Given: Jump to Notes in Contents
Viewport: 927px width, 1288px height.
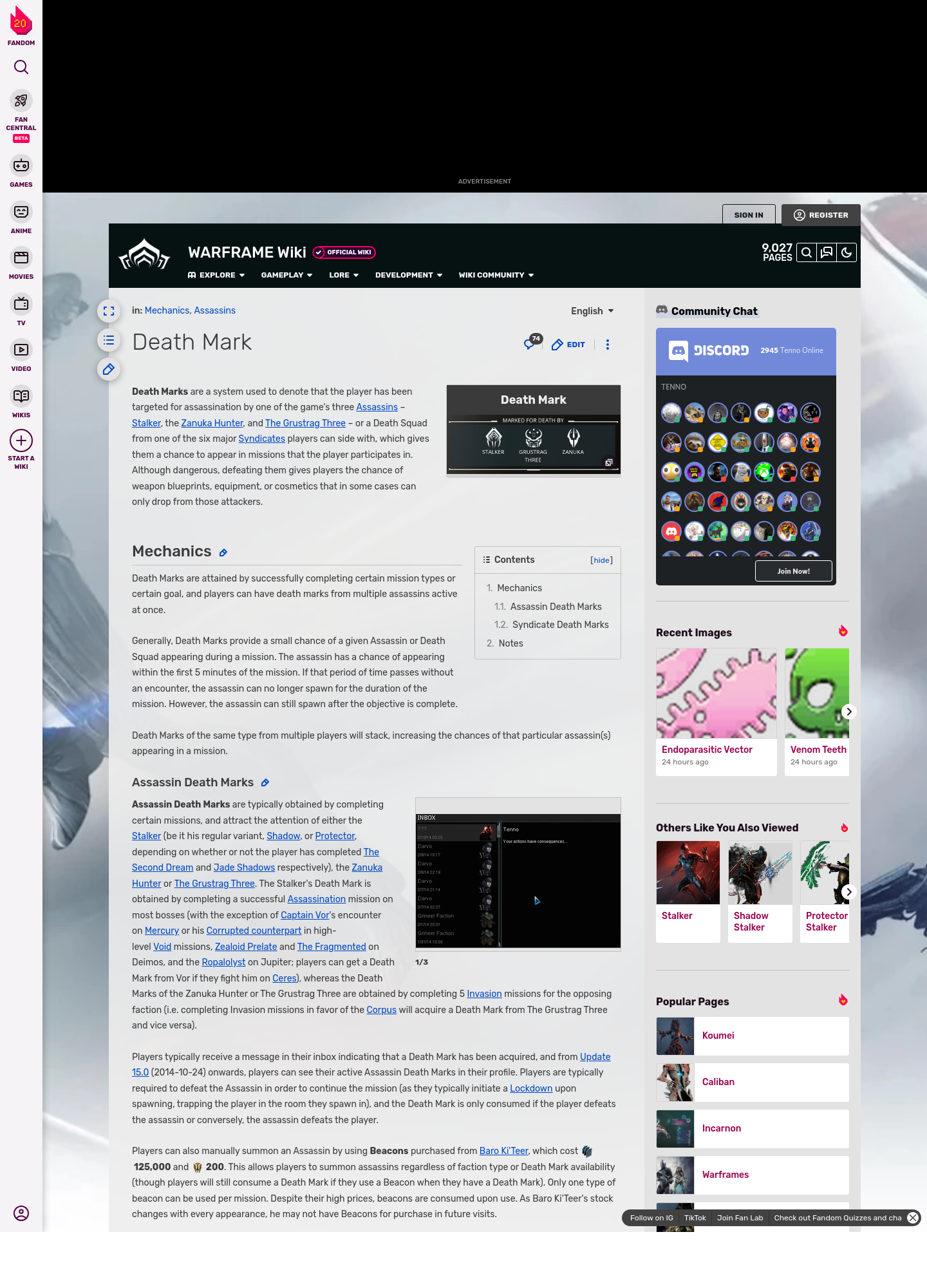Looking at the screenshot, I should [505, 643].
